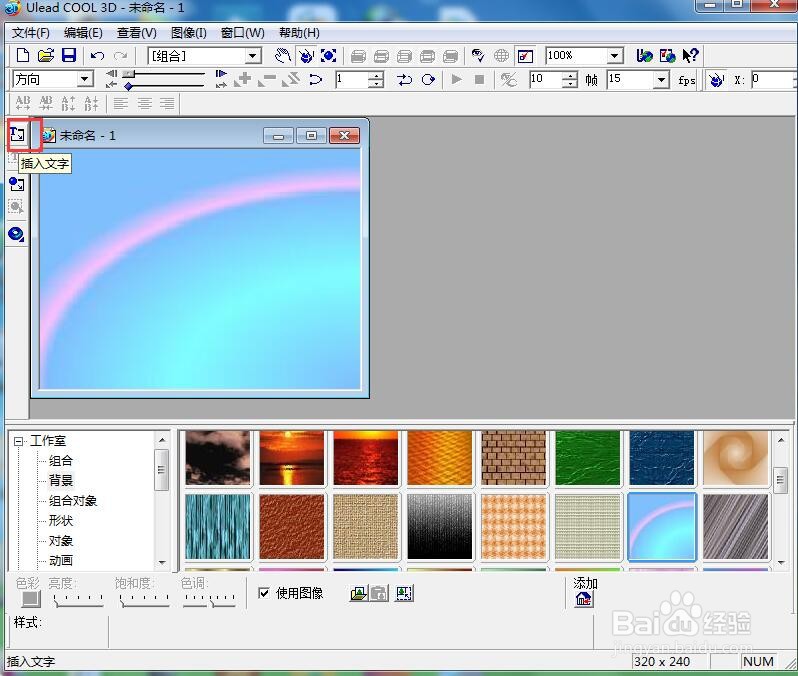Screen dimensions: 798x676
Task: Click the align text right icon
Action: [x=167, y=104]
